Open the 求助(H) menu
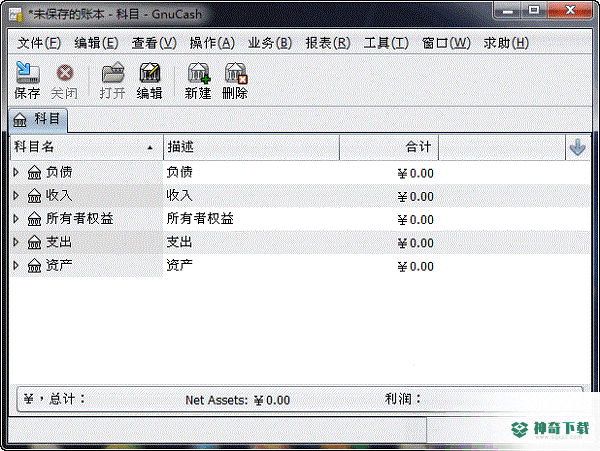 tap(506, 43)
